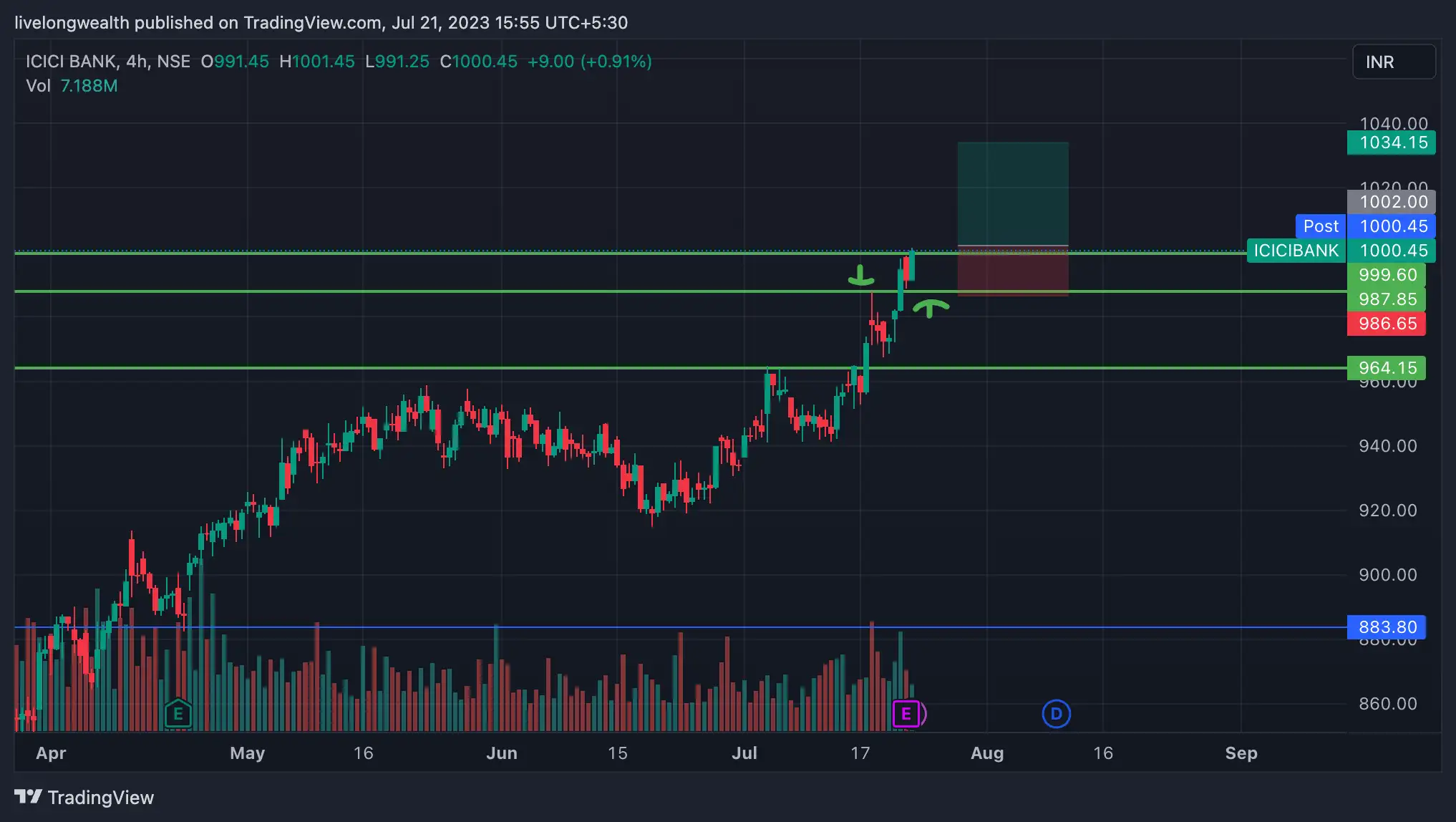1456x822 pixels.
Task: Click the ICICI BANK symbol title
Action: click(71, 62)
